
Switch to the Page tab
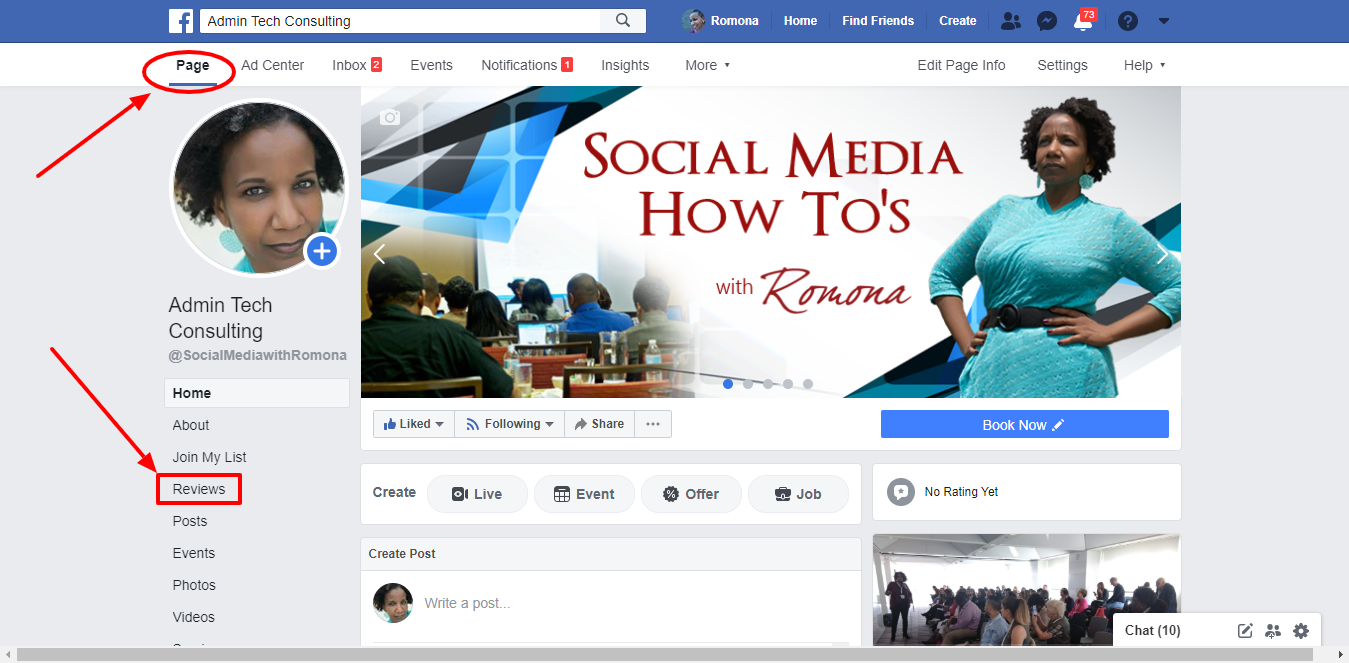[x=193, y=65]
